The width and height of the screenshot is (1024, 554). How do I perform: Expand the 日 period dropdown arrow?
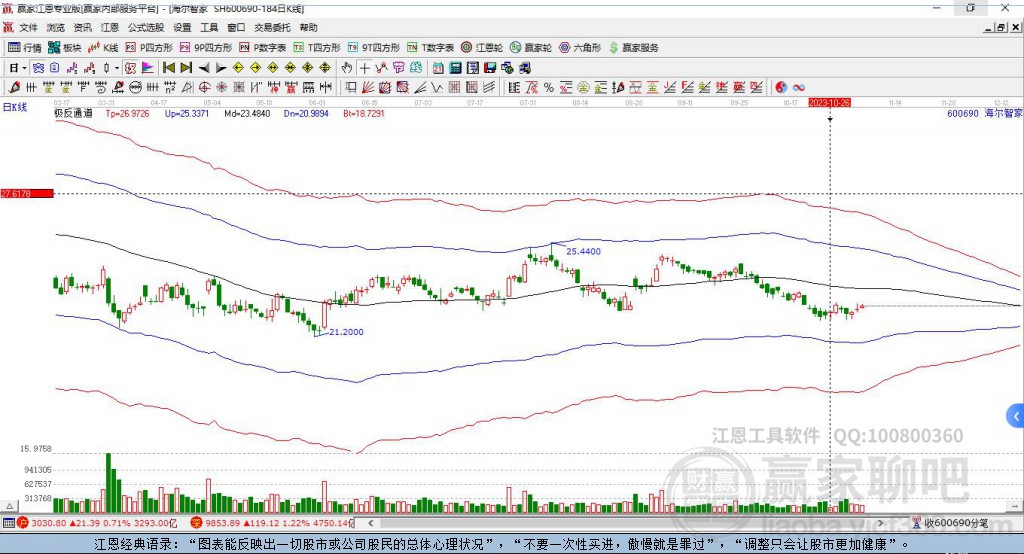pos(24,68)
